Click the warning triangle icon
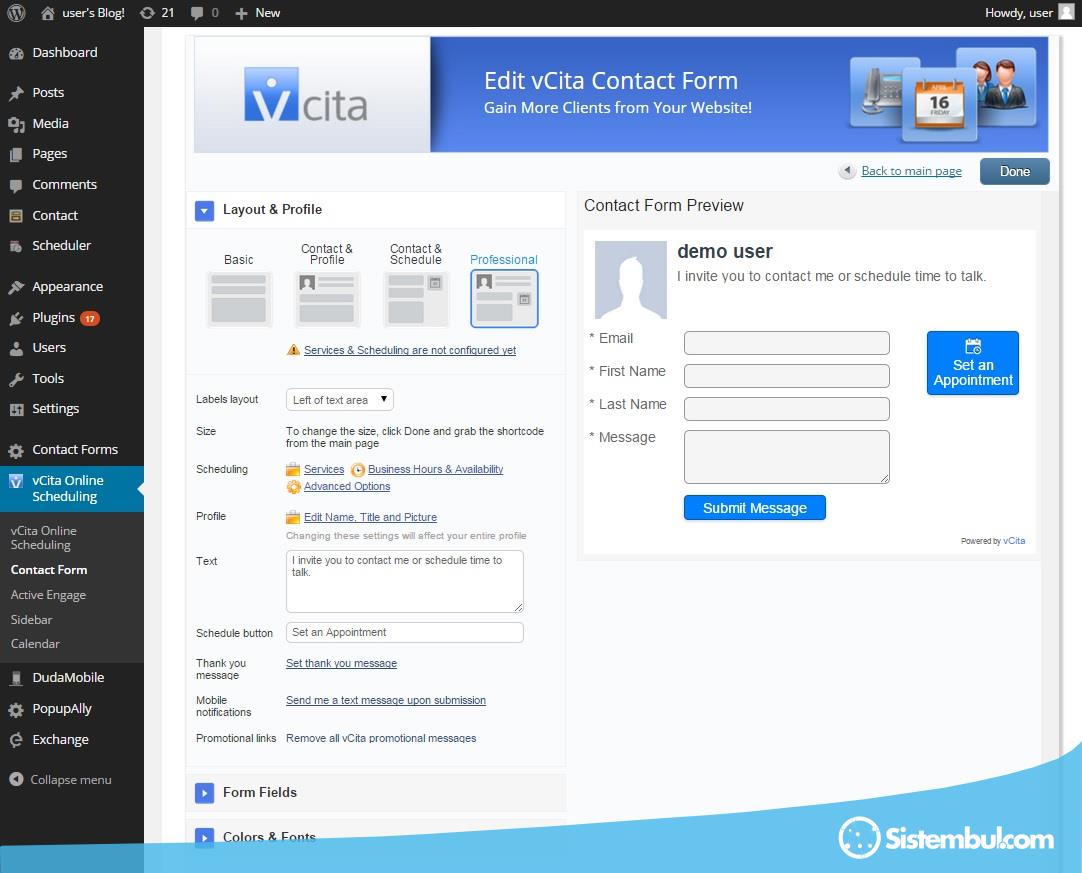 click(x=293, y=349)
